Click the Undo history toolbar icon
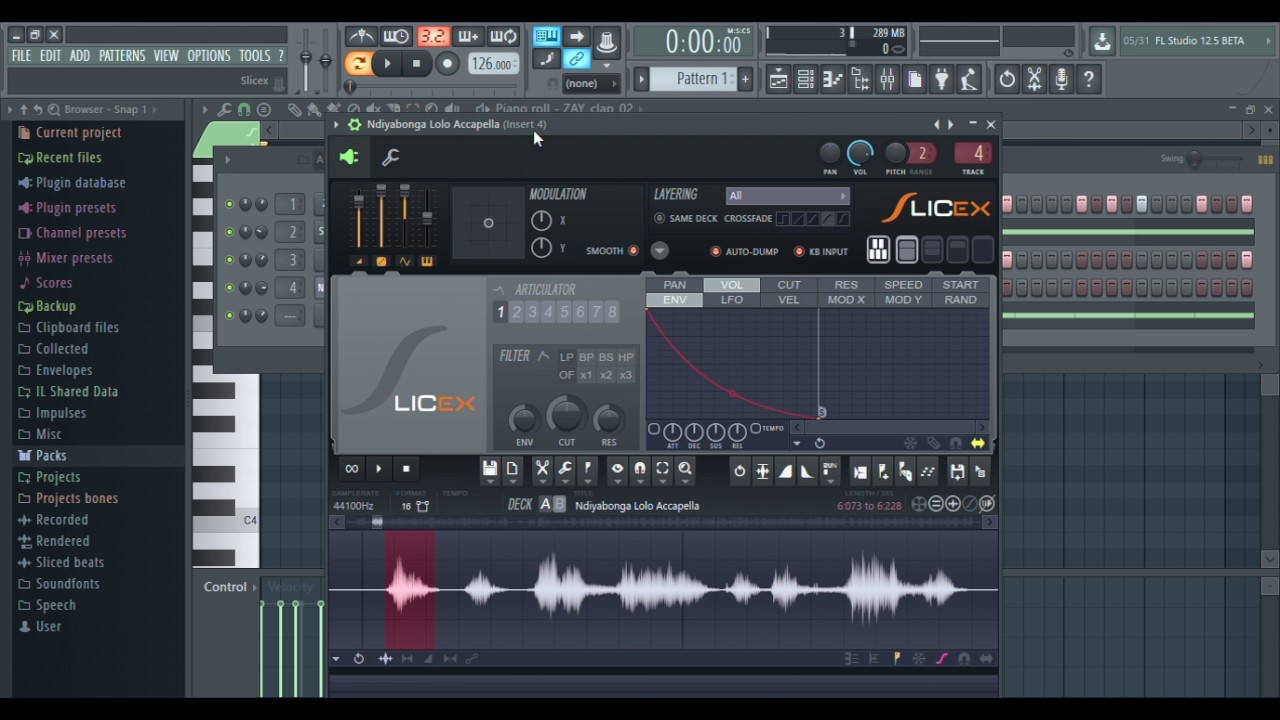The height and width of the screenshot is (720, 1280). point(1007,79)
